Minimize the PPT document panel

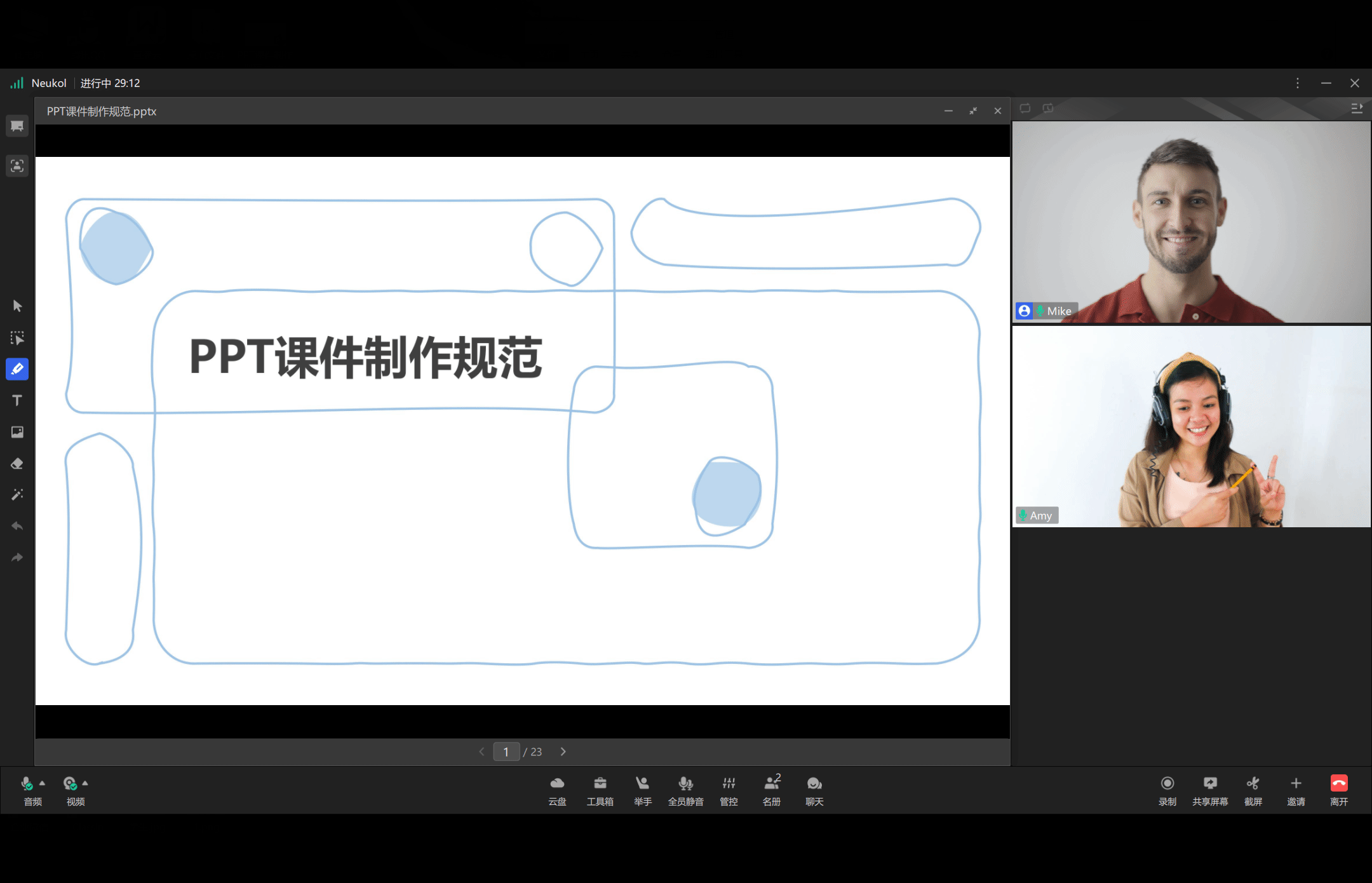pos(948,111)
